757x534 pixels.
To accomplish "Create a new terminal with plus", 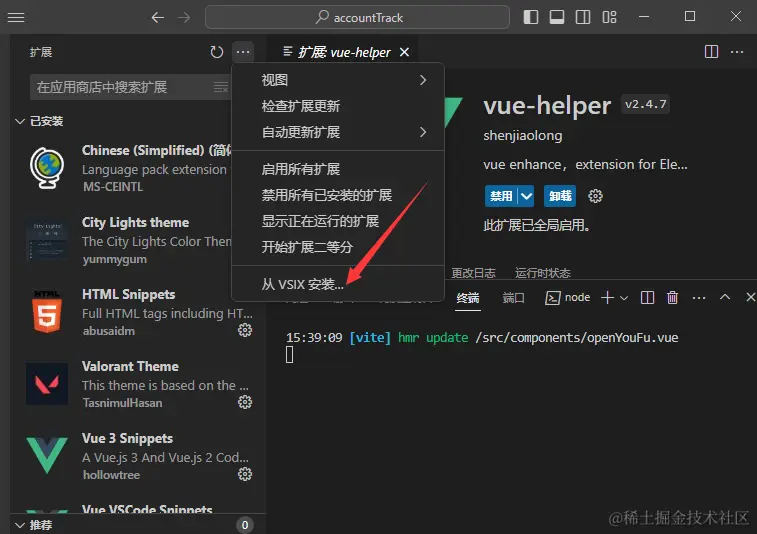I will coord(607,297).
